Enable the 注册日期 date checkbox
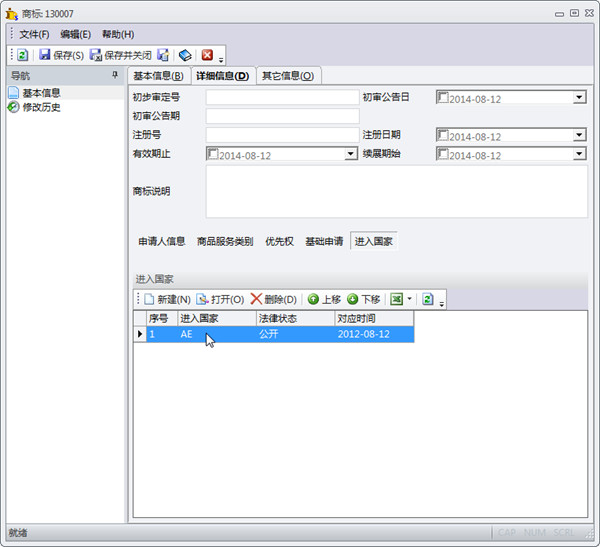 point(443,135)
